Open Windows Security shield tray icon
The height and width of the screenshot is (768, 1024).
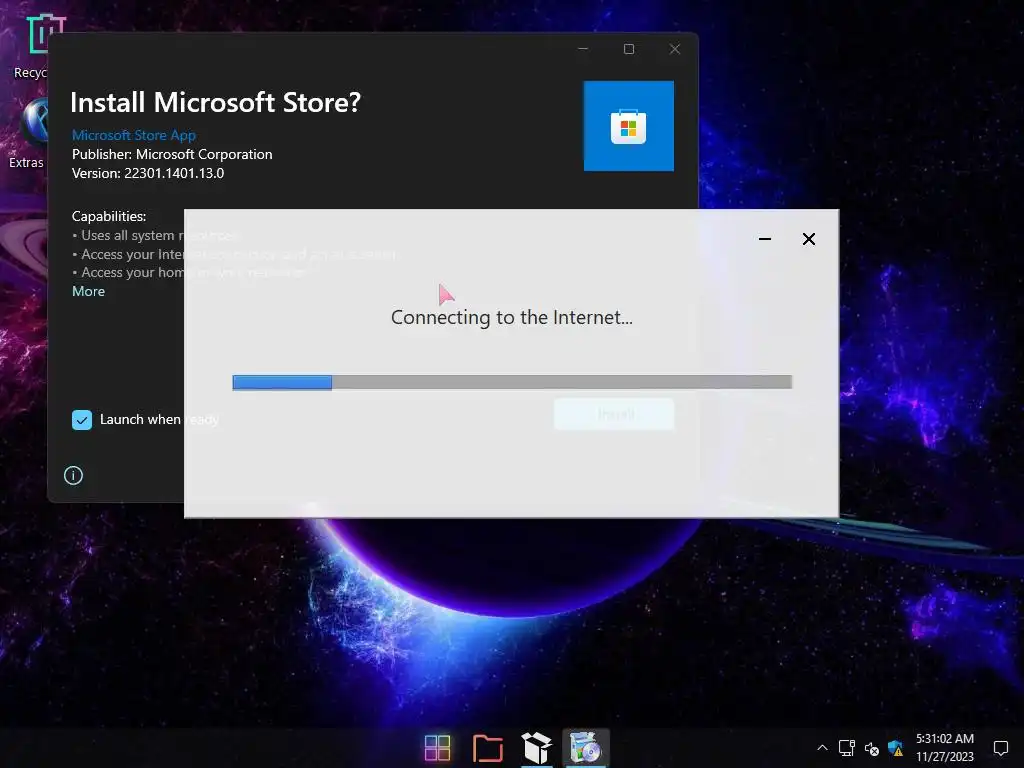point(895,748)
